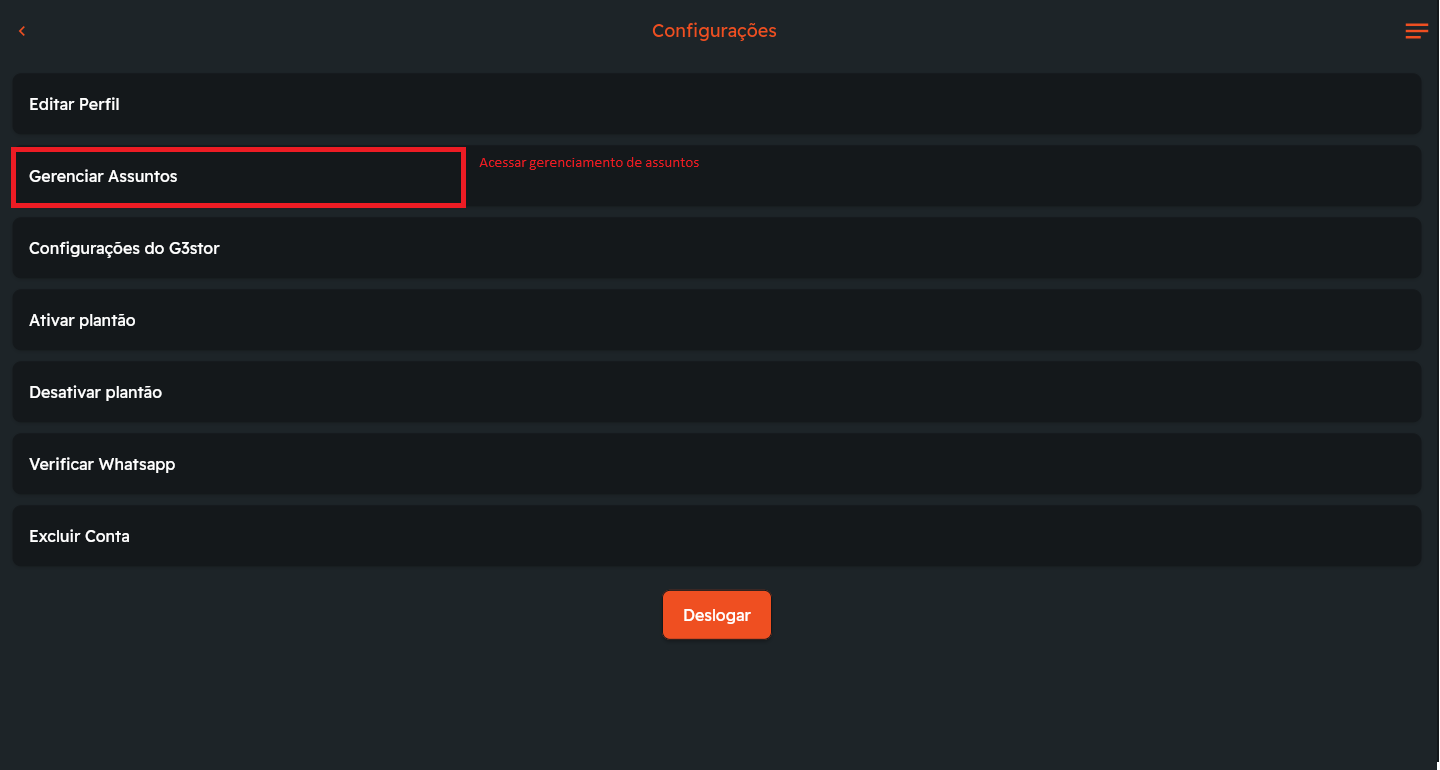Click the 'Editar Perfil' text label
The height and width of the screenshot is (770, 1440).
74,104
